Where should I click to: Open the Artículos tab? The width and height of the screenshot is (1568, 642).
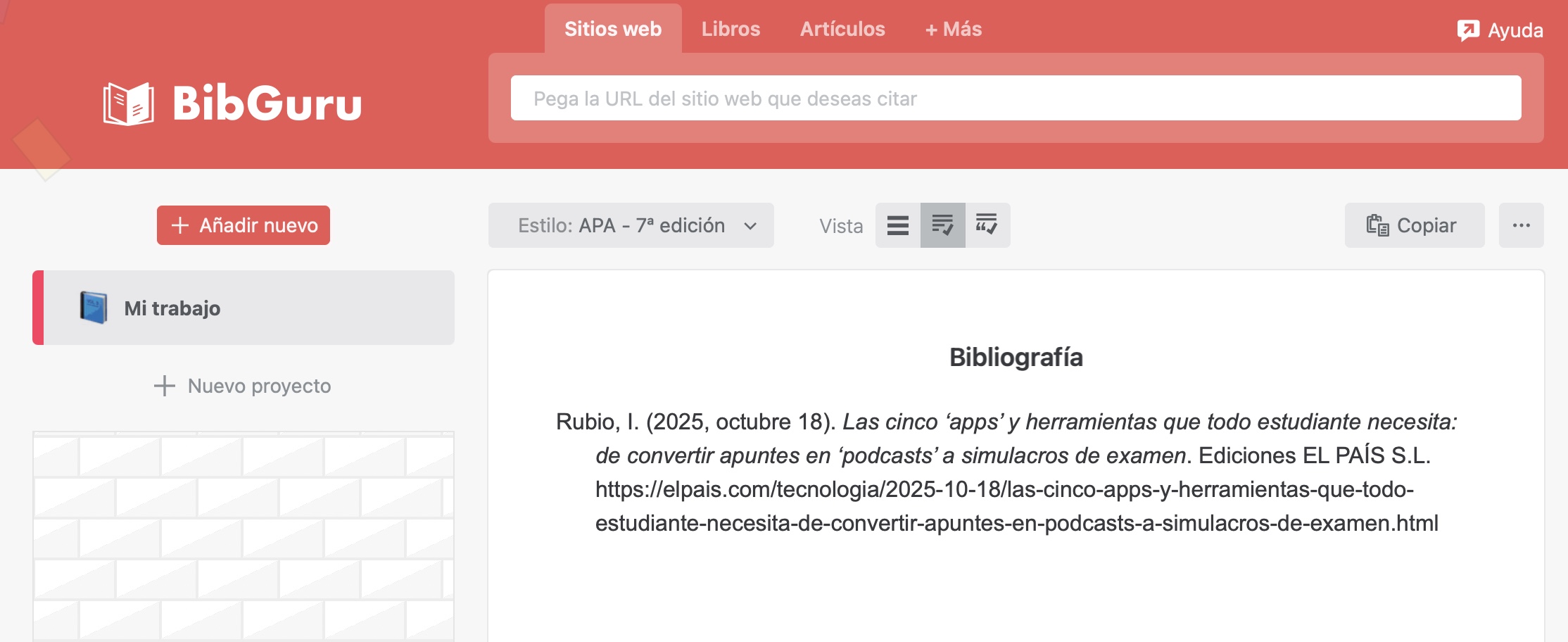coord(842,29)
